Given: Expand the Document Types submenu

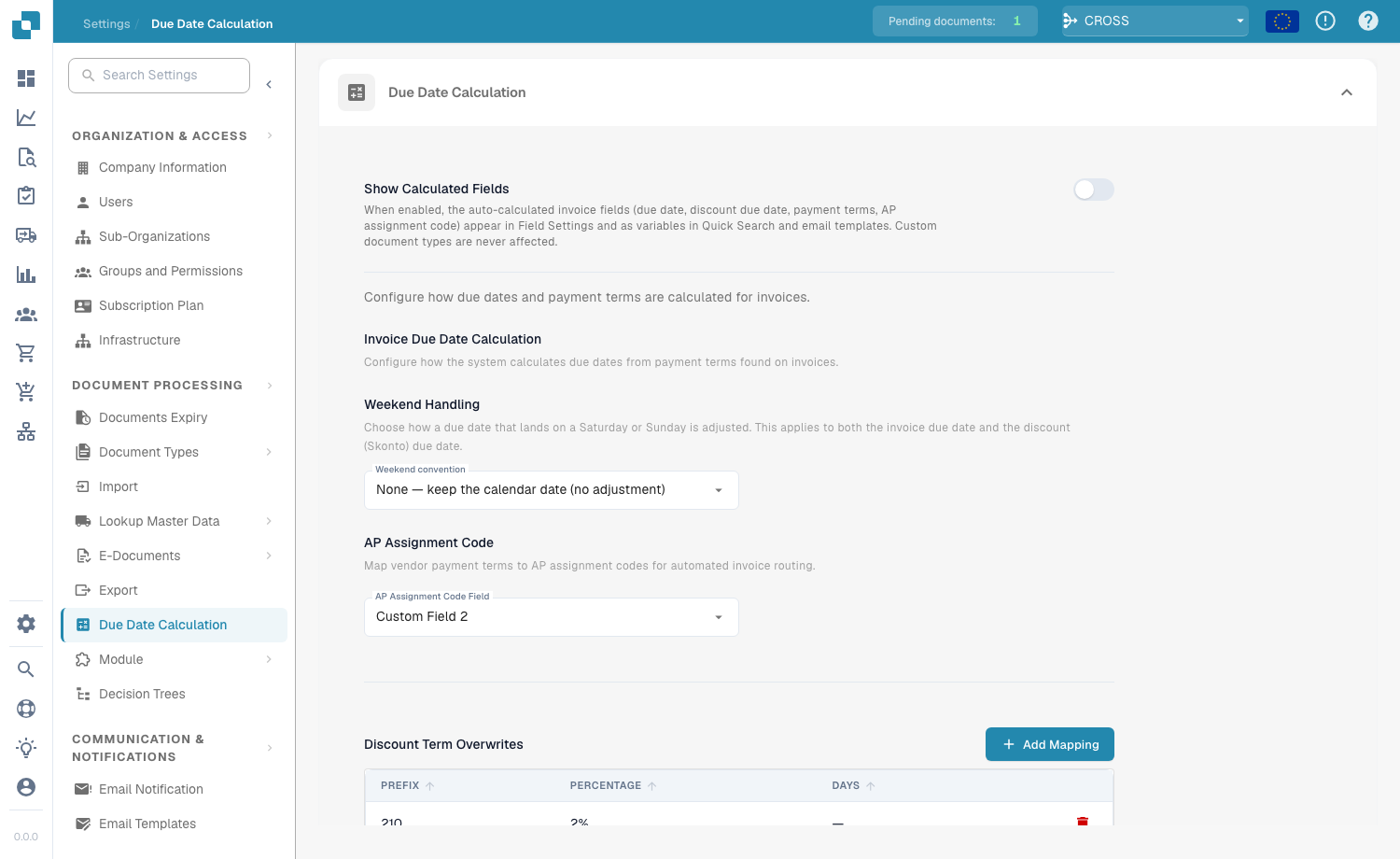Looking at the screenshot, I should coord(269,453).
